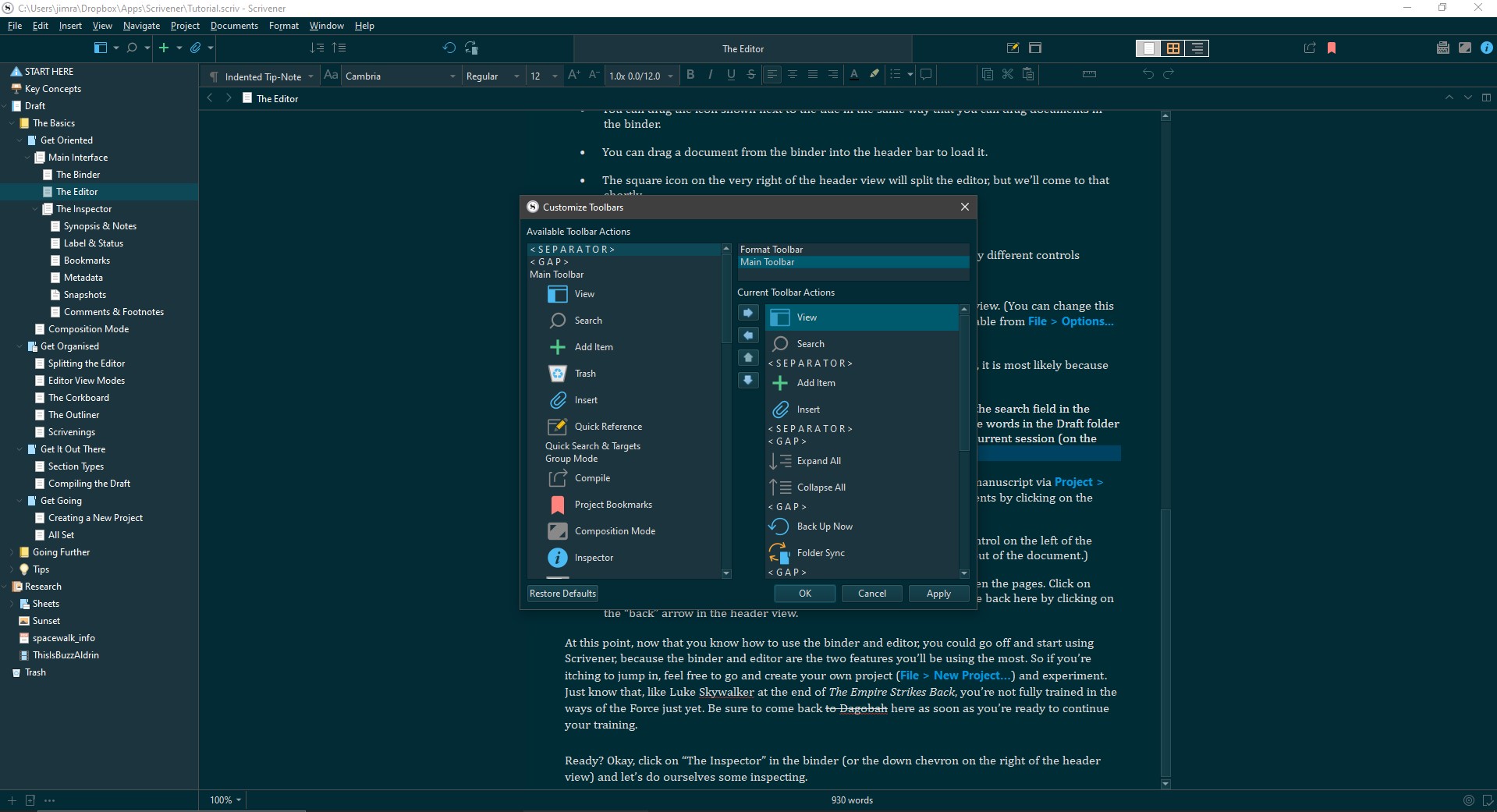1497x812 pixels.
Task: Open the list bullets dropdown arrow
Action: 910,75
